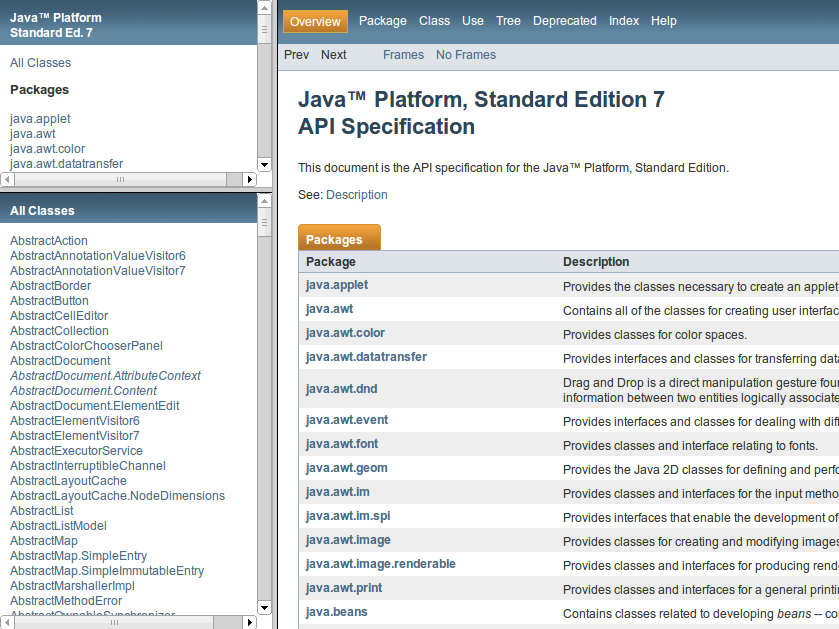Click the All Classes frame vertical scrollbar thumb
Image resolution: width=839 pixels, height=629 pixels.
pos(264,221)
